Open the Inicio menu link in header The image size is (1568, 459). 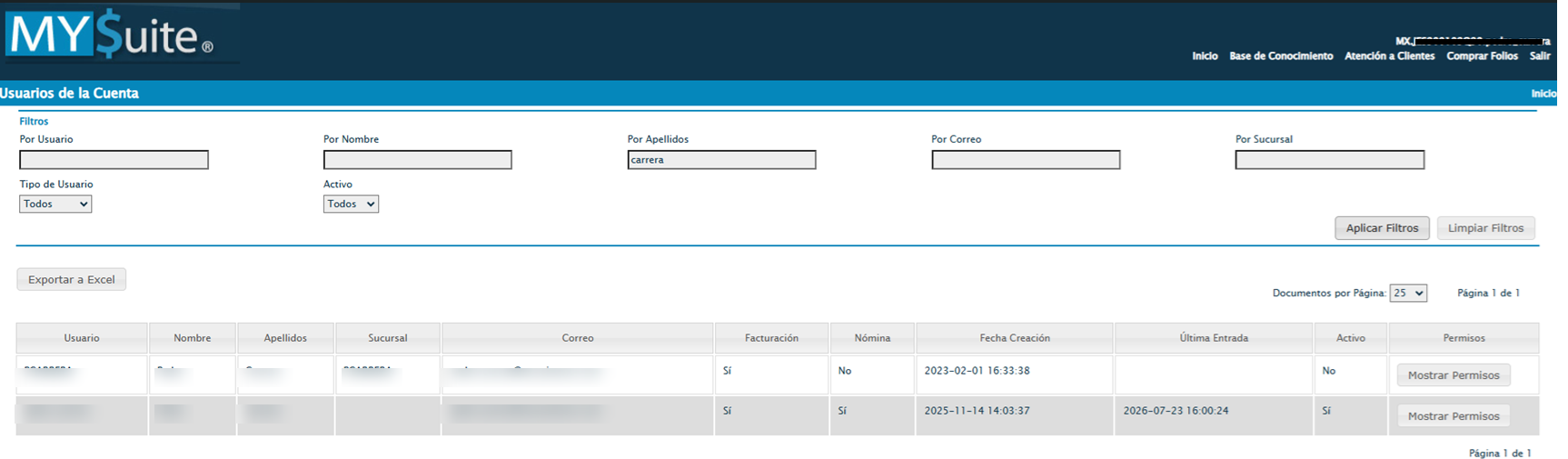tap(1205, 56)
